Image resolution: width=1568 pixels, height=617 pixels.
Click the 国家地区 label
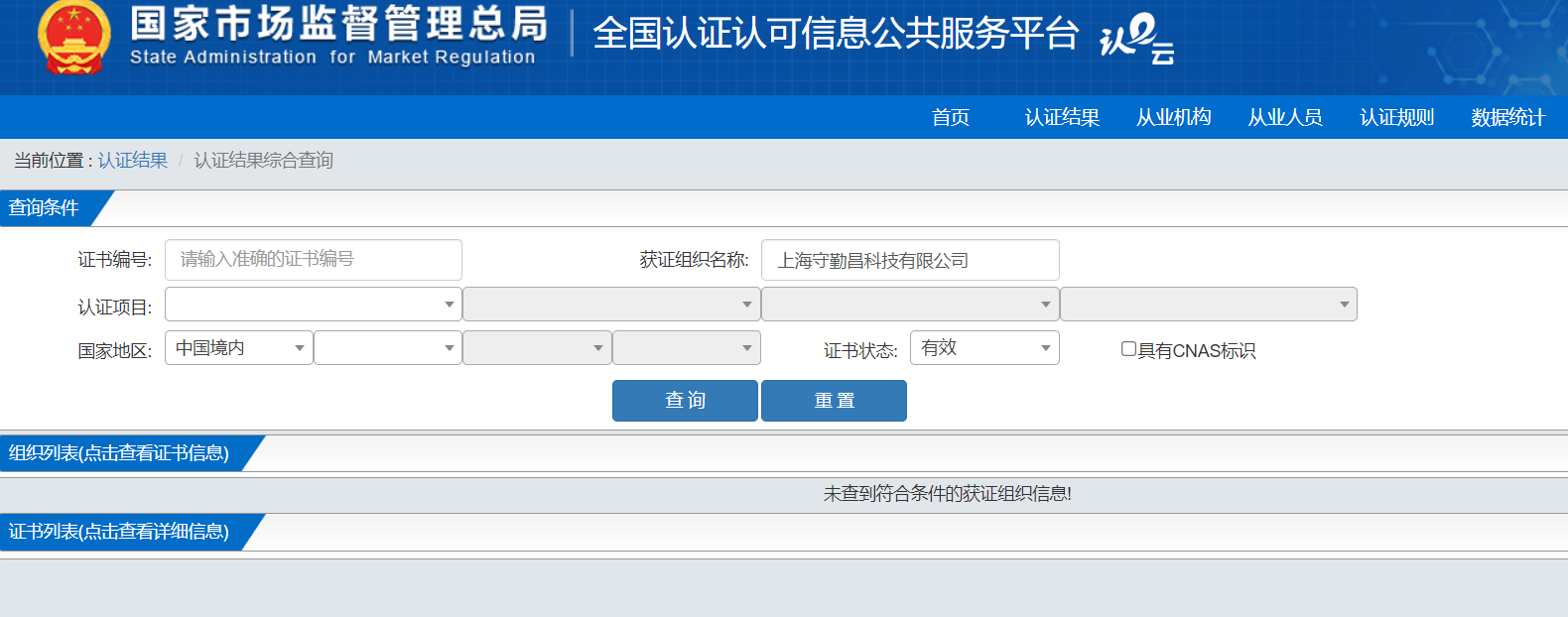click(x=115, y=351)
